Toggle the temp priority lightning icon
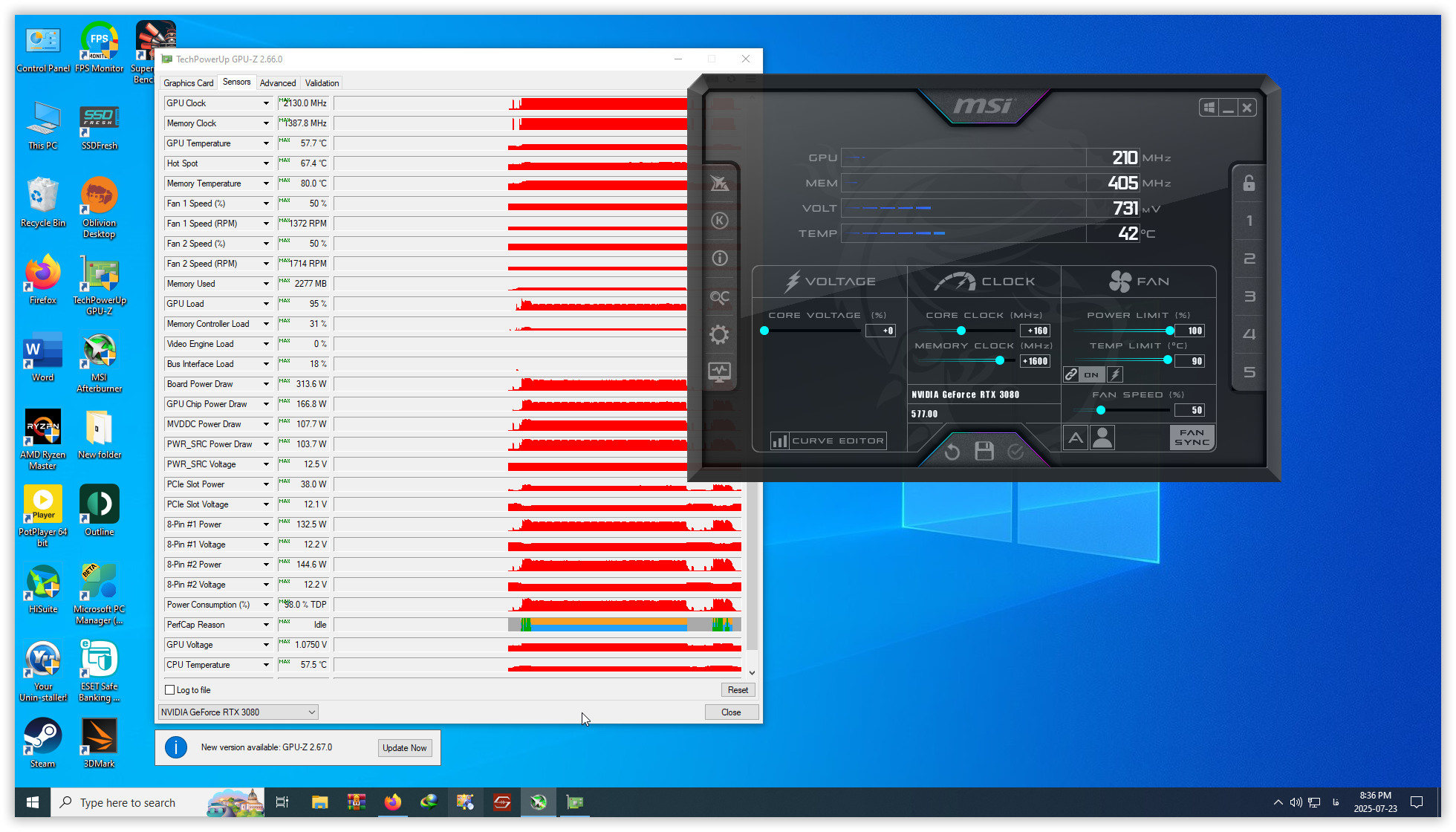1456x832 pixels. pyautogui.click(x=1115, y=374)
